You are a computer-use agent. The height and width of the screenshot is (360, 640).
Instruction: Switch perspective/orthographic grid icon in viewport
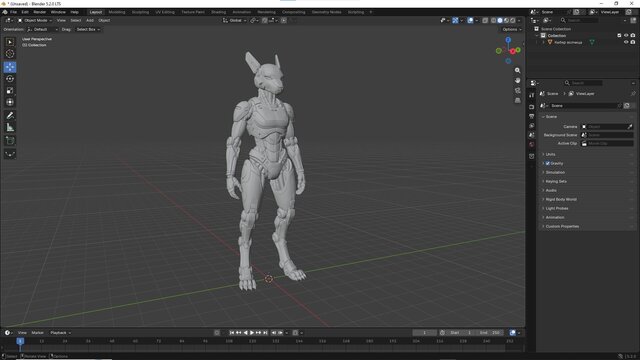pyautogui.click(x=518, y=100)
